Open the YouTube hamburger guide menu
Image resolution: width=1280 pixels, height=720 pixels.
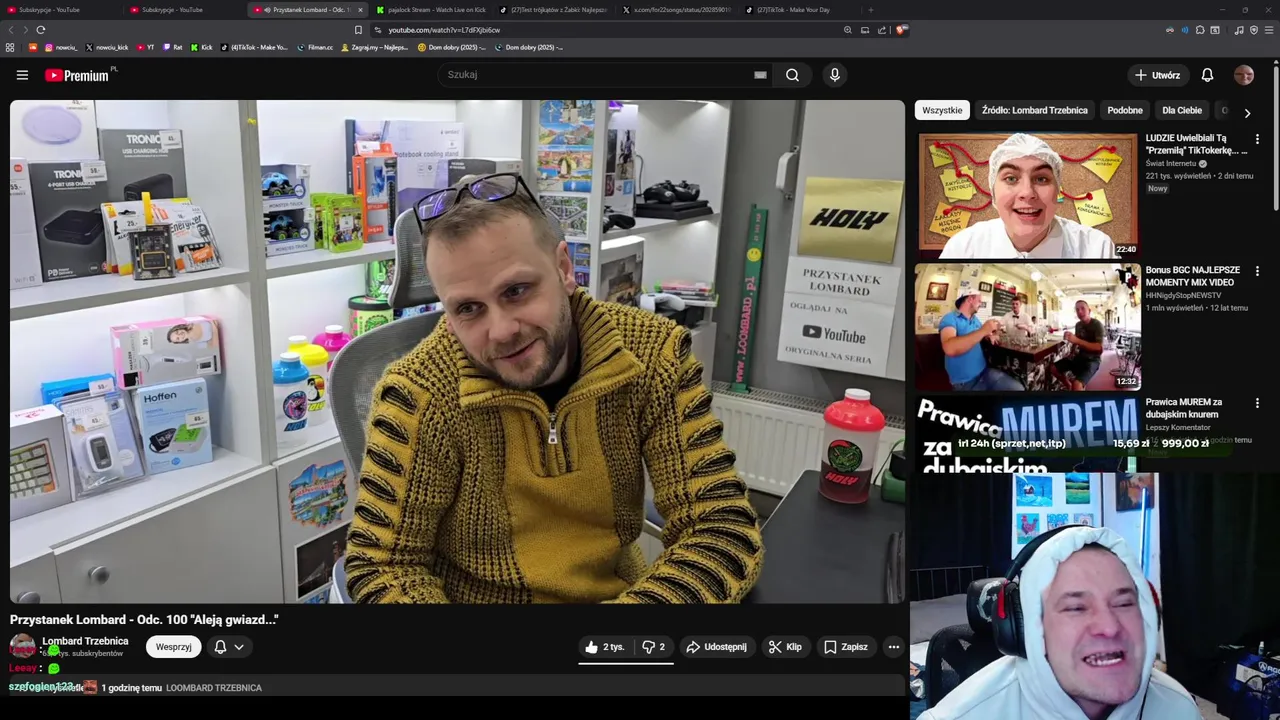coord(22,75)
